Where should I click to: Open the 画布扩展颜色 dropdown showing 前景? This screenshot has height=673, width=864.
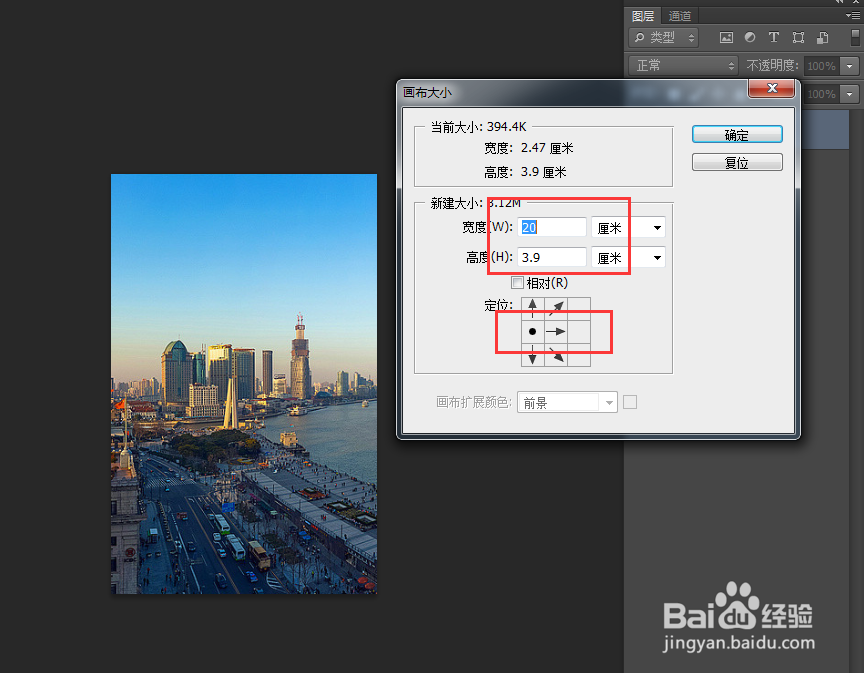pos(566,402)
